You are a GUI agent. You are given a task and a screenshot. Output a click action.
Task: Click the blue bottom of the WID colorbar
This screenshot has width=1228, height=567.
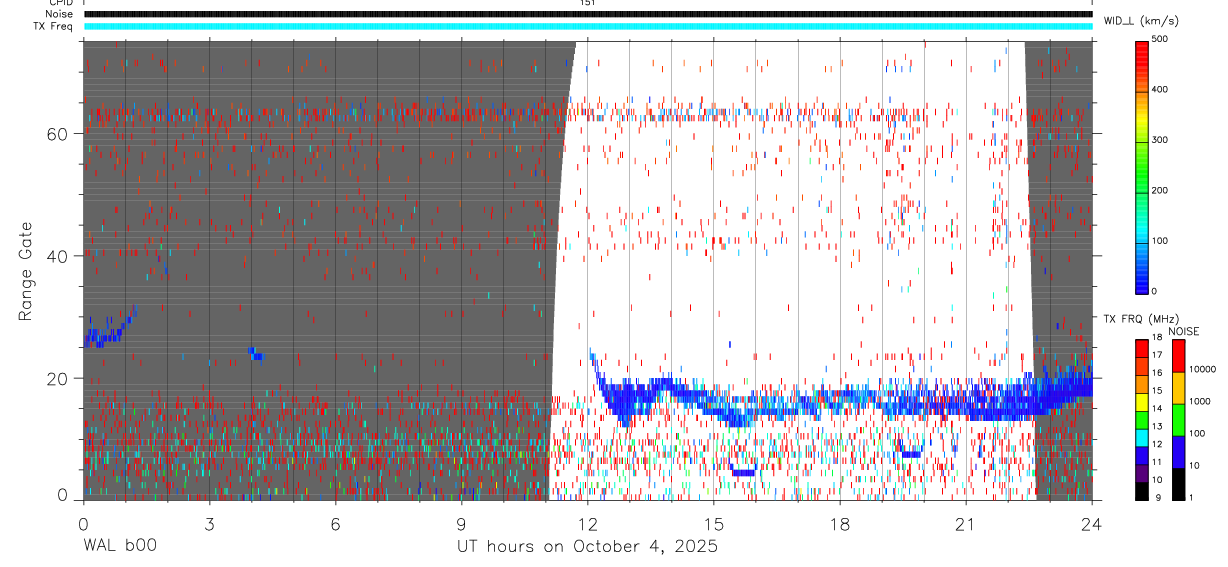(1142, 280)
